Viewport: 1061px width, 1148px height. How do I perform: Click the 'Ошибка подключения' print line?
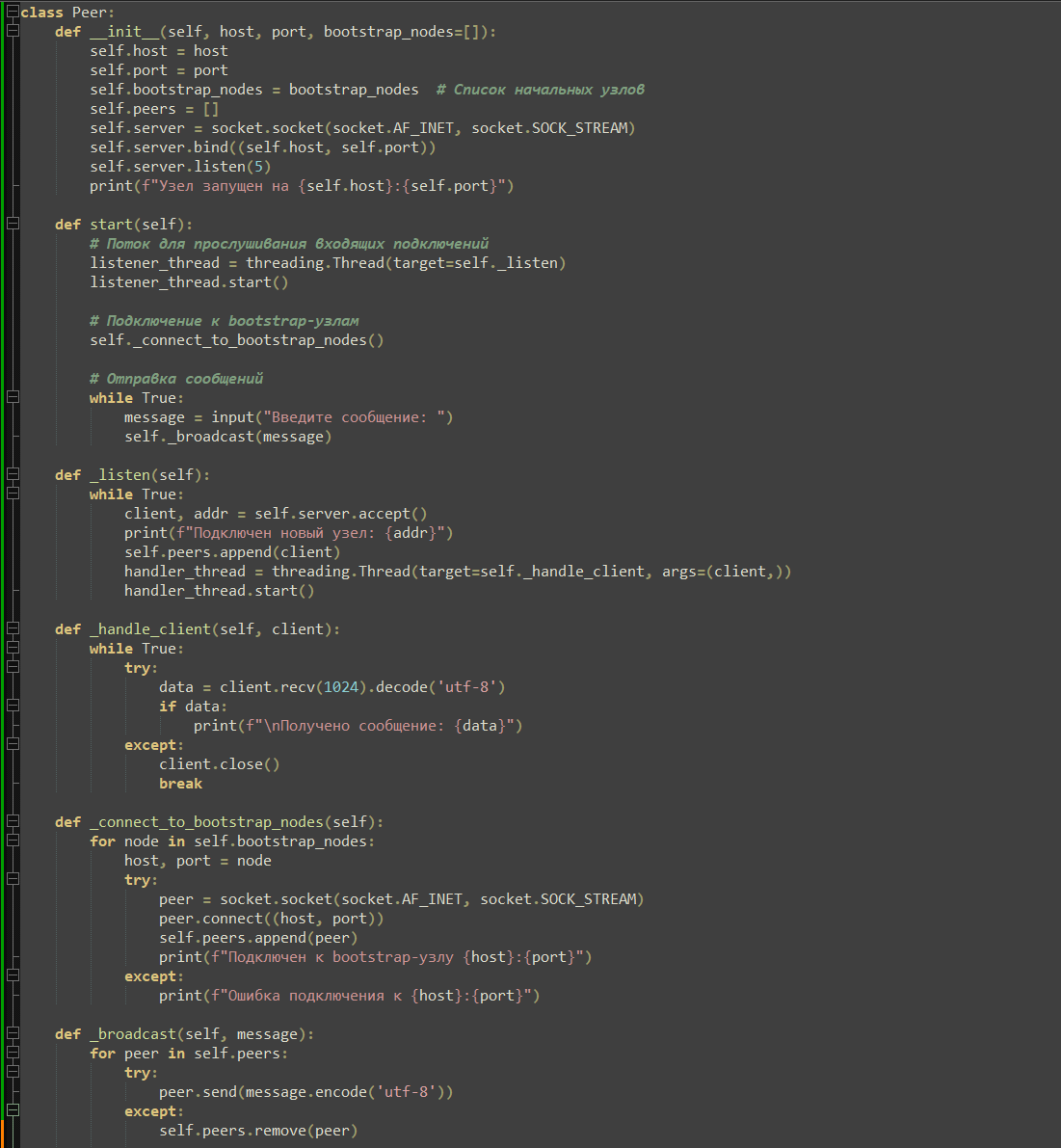coord(349,995)
